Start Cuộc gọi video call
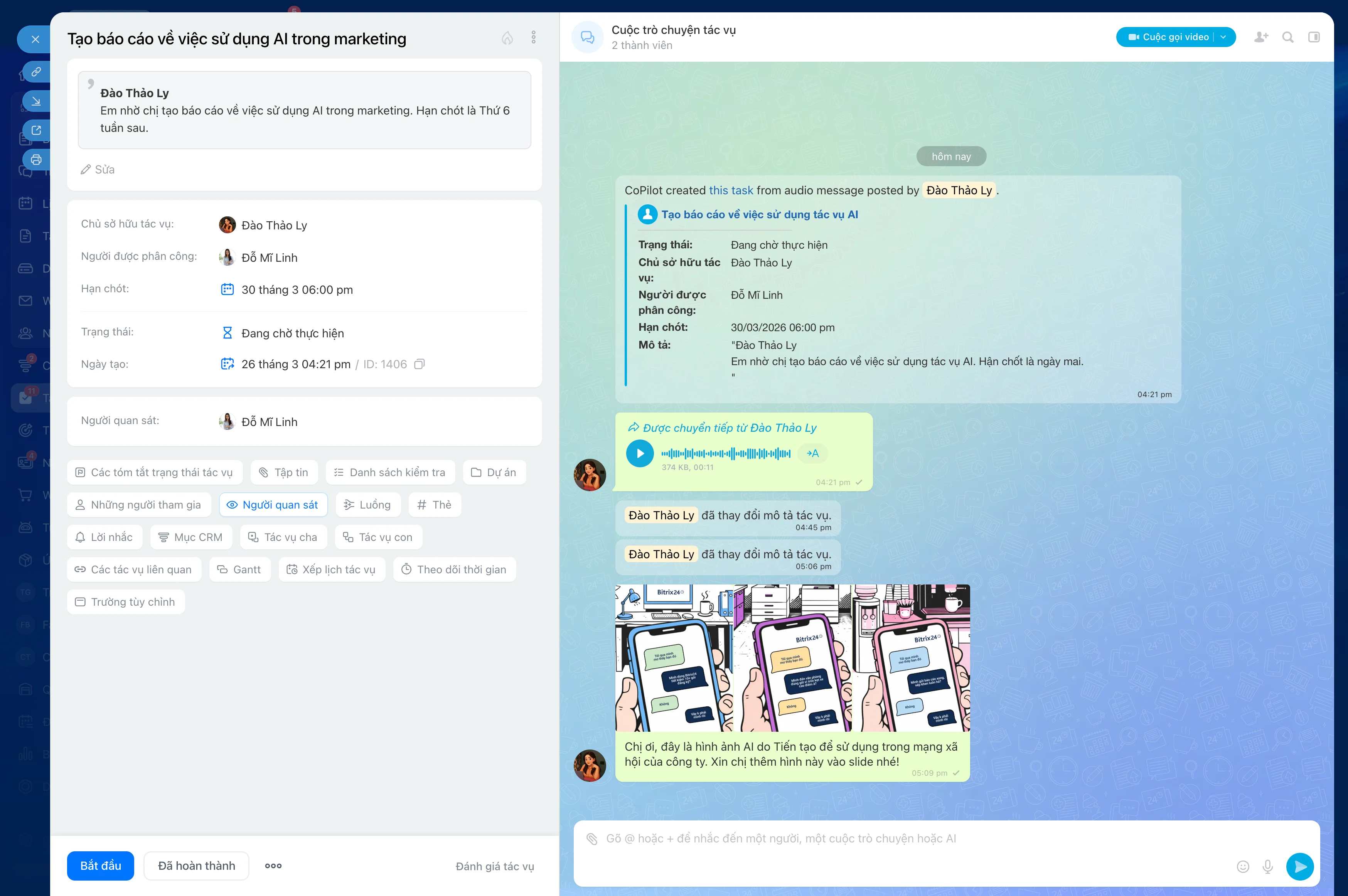The width and height of the screenshot is (1348, 896). (1169, 37)
